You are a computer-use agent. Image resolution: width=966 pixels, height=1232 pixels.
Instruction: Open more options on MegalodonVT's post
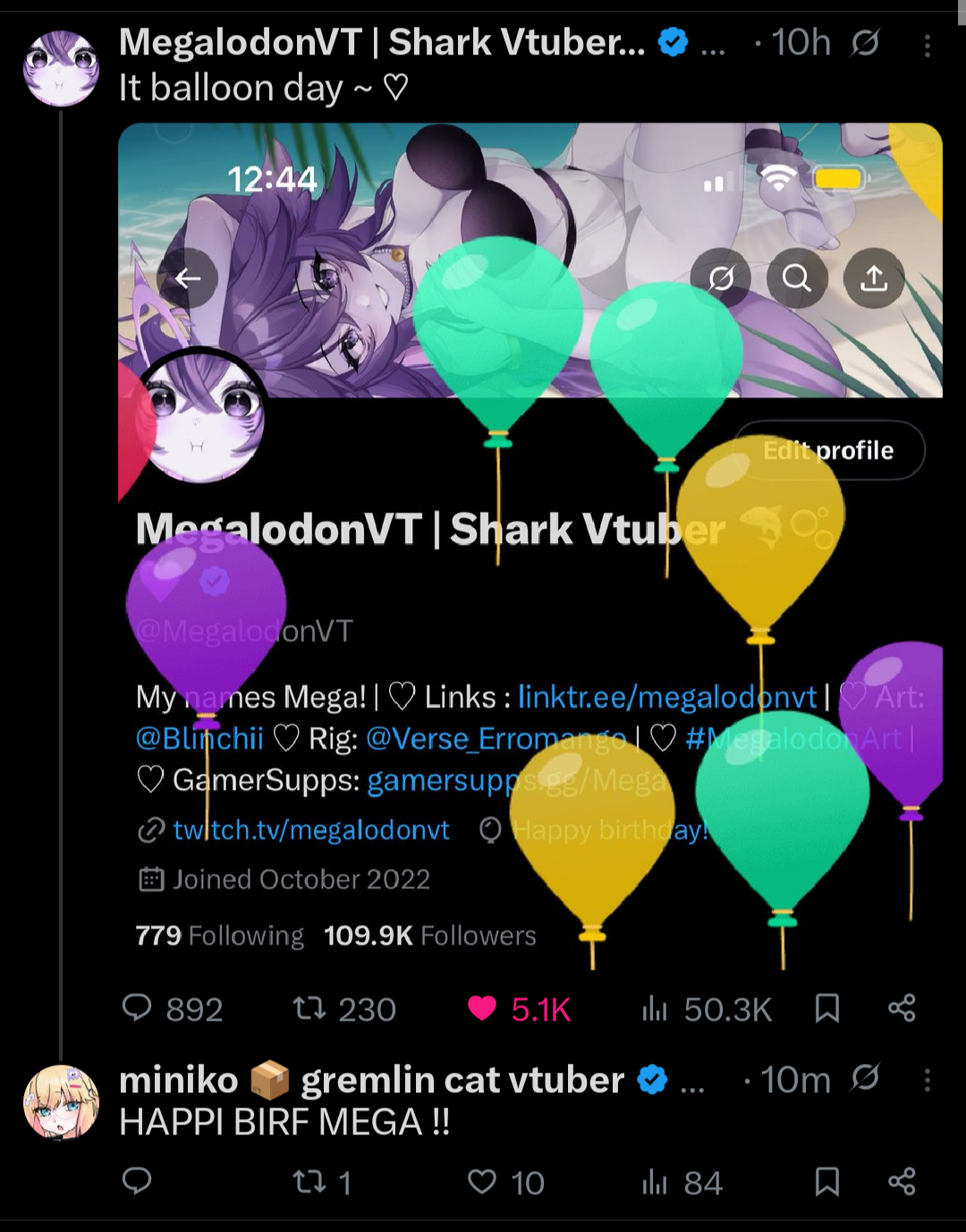click(x=928, y=45)
